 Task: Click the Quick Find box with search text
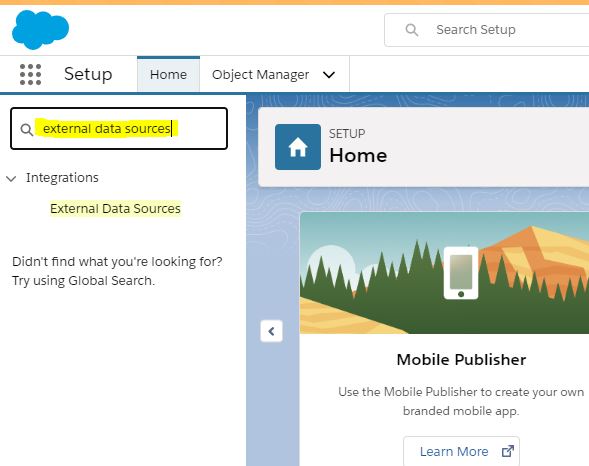[x=119, y=128]
